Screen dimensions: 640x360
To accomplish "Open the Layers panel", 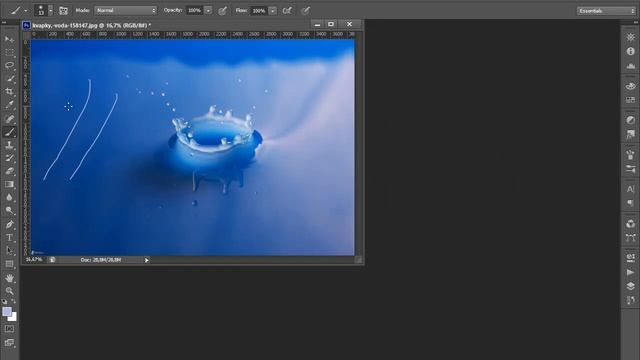I will point(631,286).
